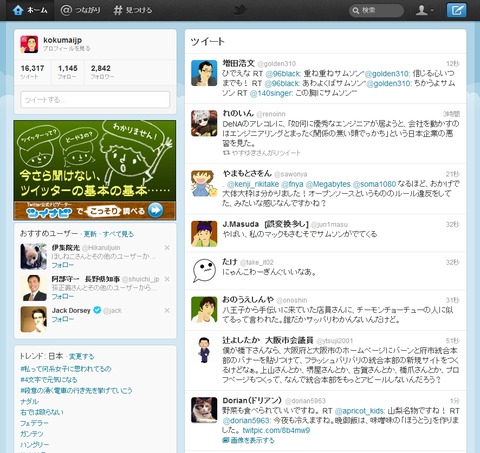The image size is (480, 453).
Task: Click into the search box in top bar
Action: 376,10
